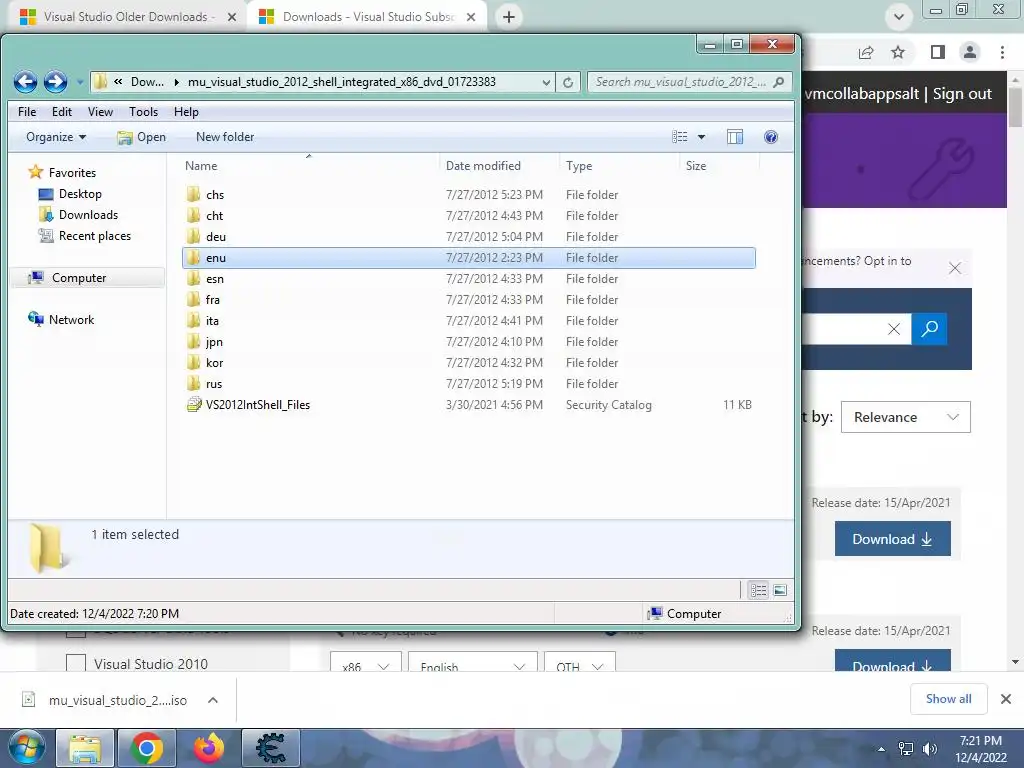Open the Explorer address bar history dropdown
The width and height of the screenshot is (1024, 768).
click(546, 82)
